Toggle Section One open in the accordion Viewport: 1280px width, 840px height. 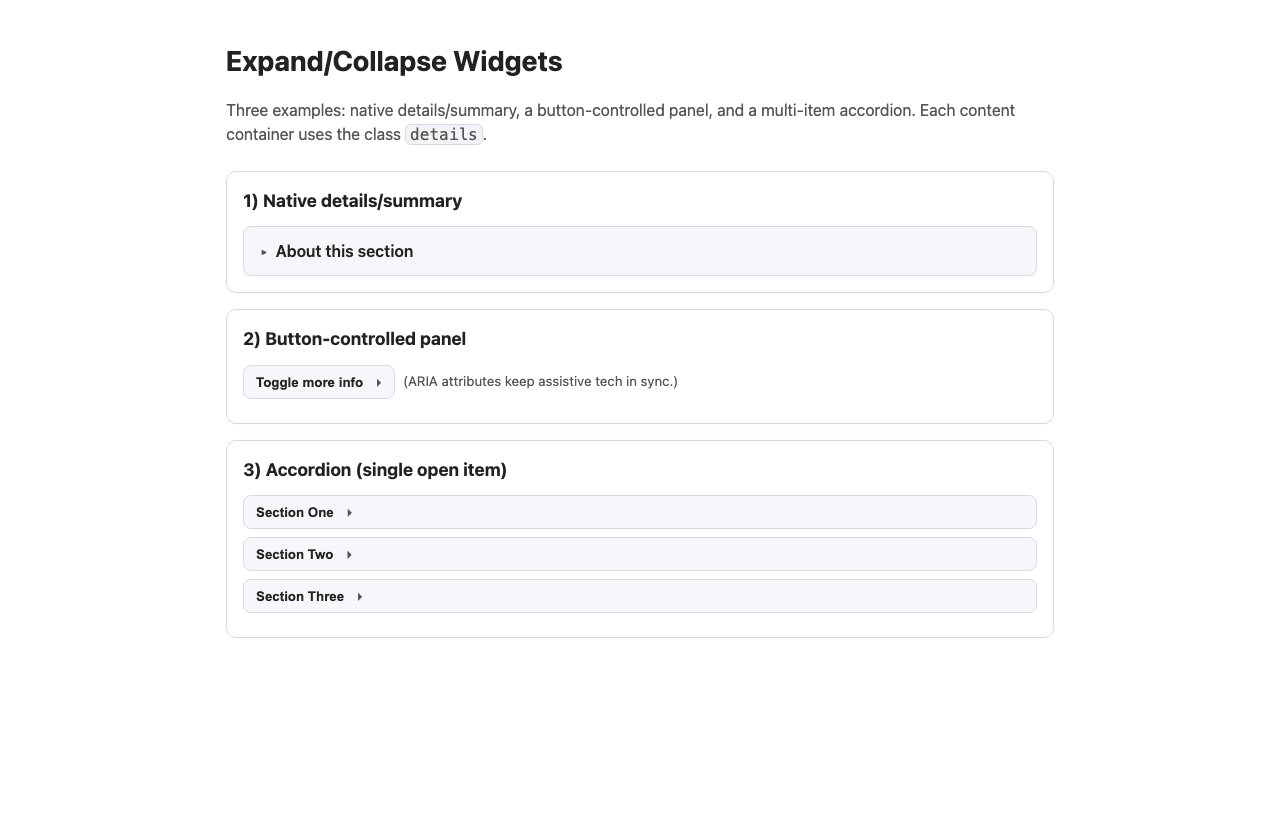click(295, 512)
